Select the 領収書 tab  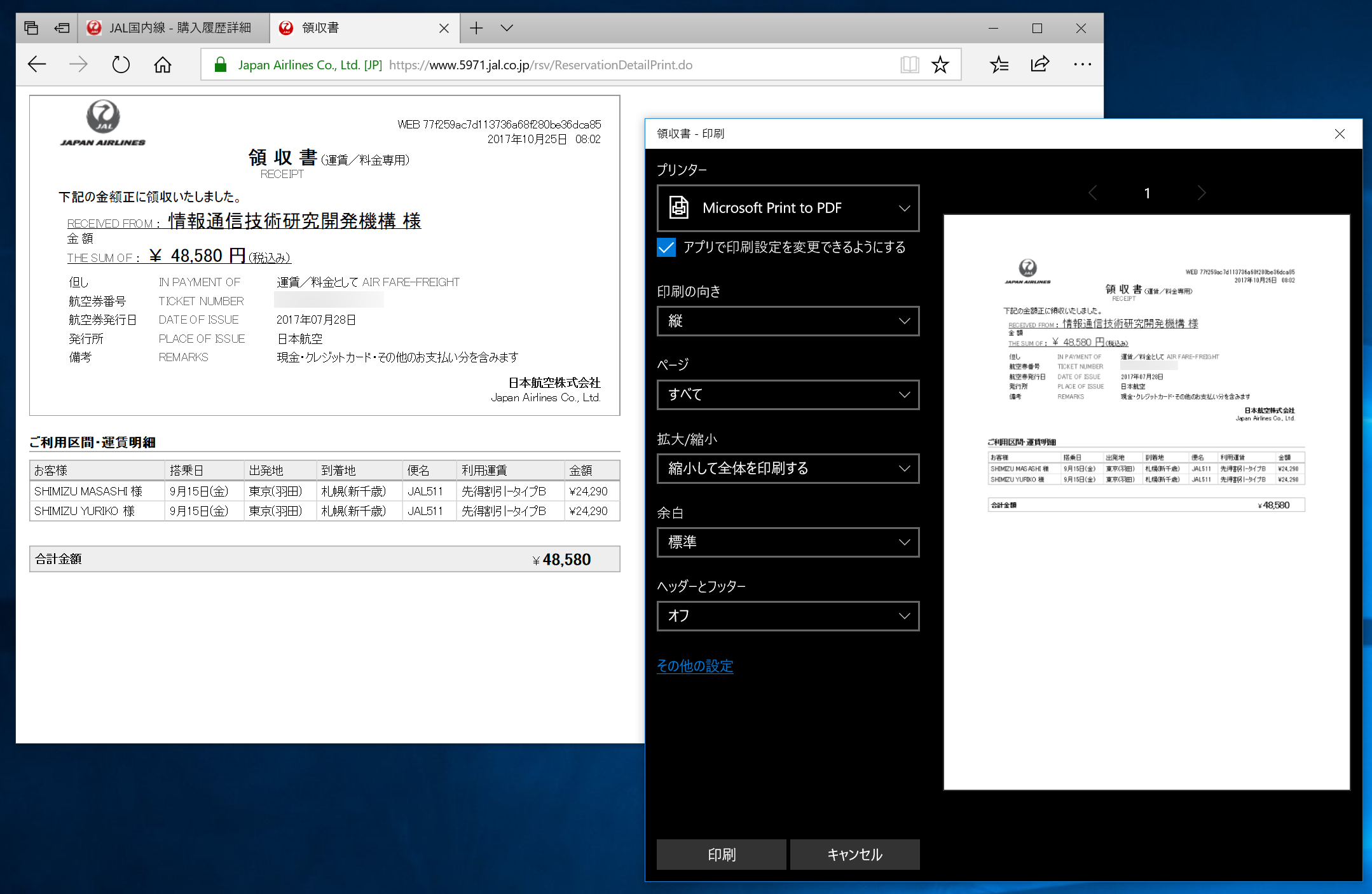point(365,28)
